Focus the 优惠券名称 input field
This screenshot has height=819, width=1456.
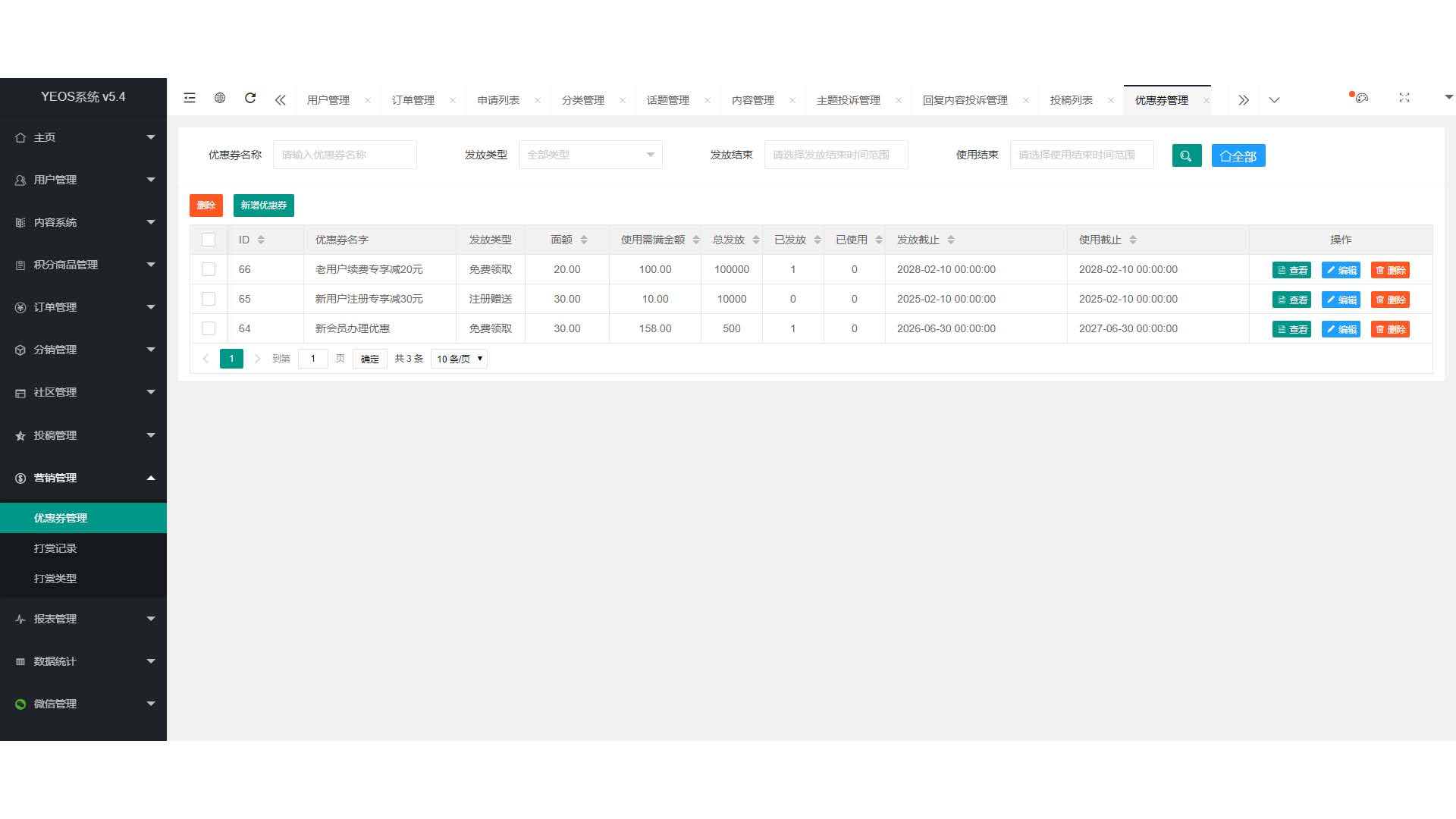pos(345,155)
